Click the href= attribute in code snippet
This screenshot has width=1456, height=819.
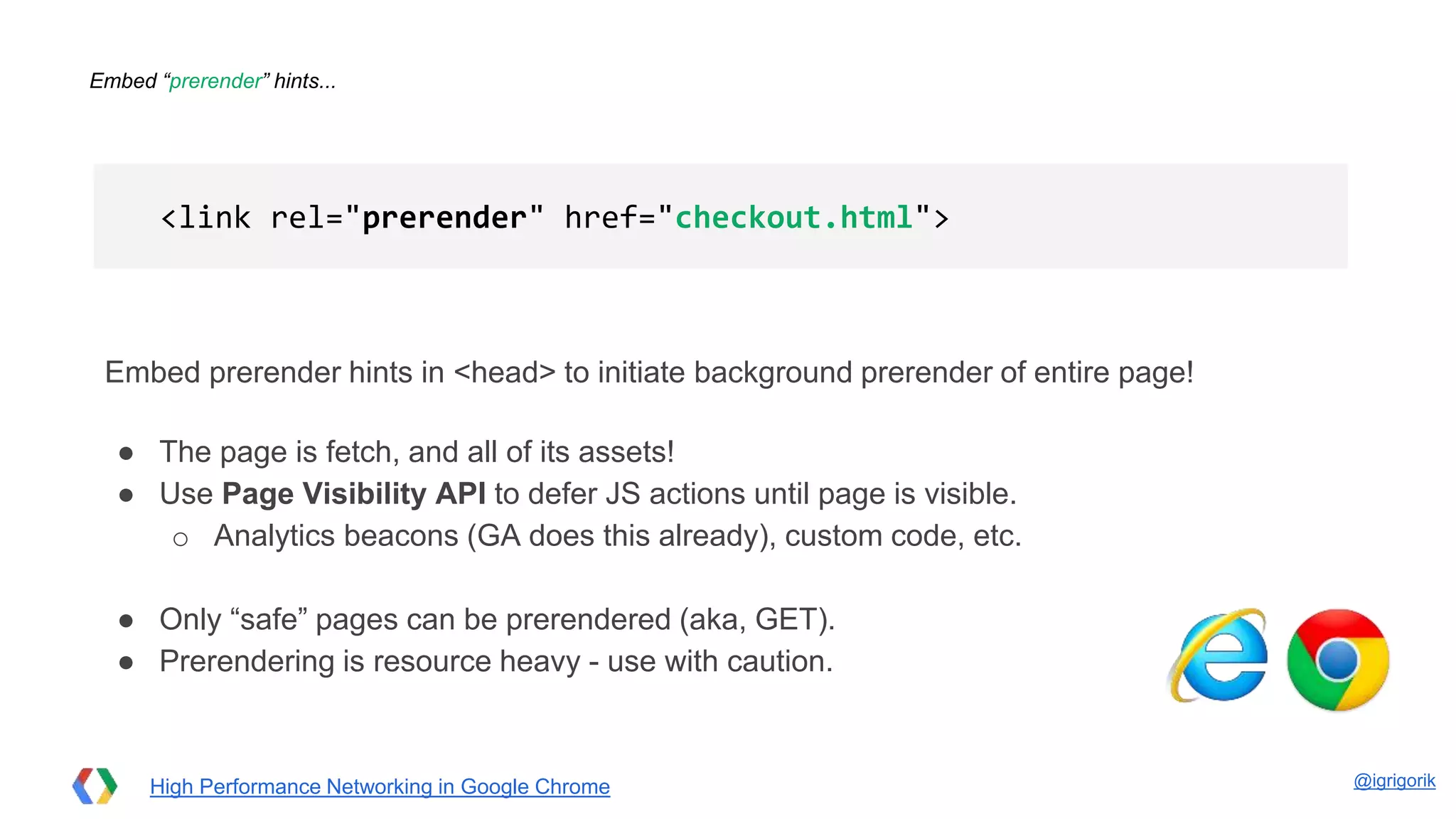609,218
